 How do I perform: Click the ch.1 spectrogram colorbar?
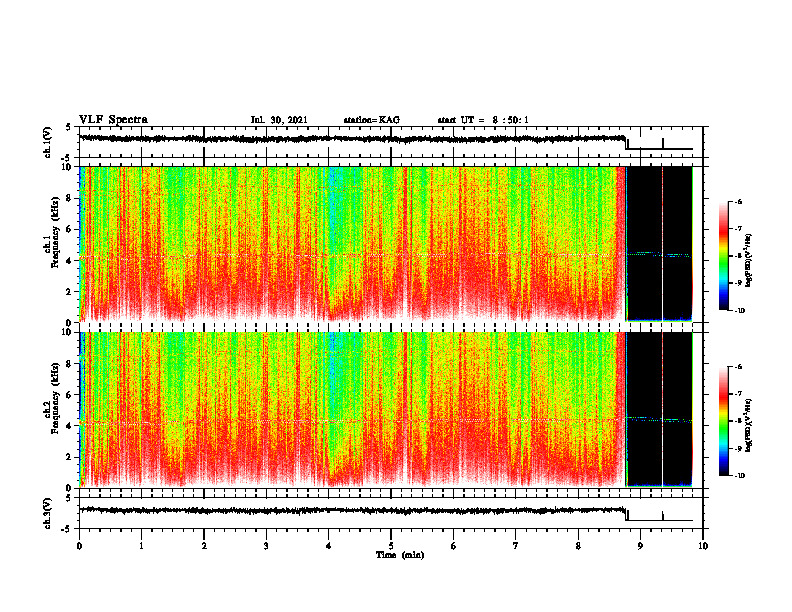(723, 256)
